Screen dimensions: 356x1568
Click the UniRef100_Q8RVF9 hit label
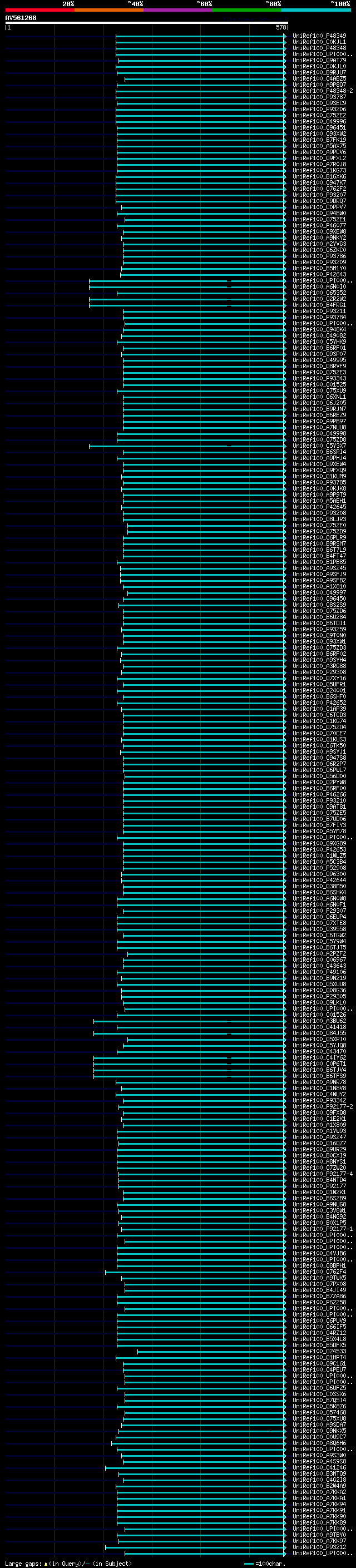coord(319,366)
